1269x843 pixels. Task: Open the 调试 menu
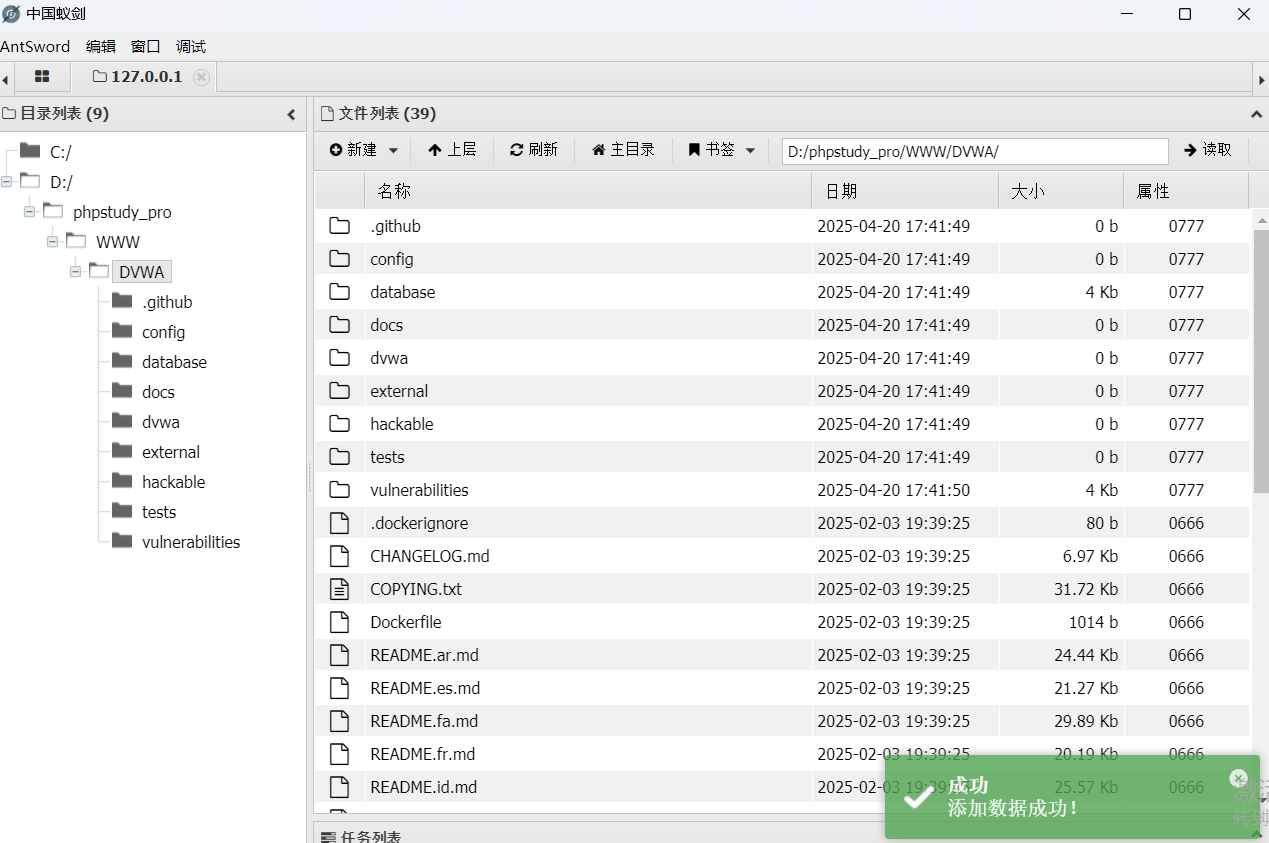pyautogui.click(x=191, y=47)
